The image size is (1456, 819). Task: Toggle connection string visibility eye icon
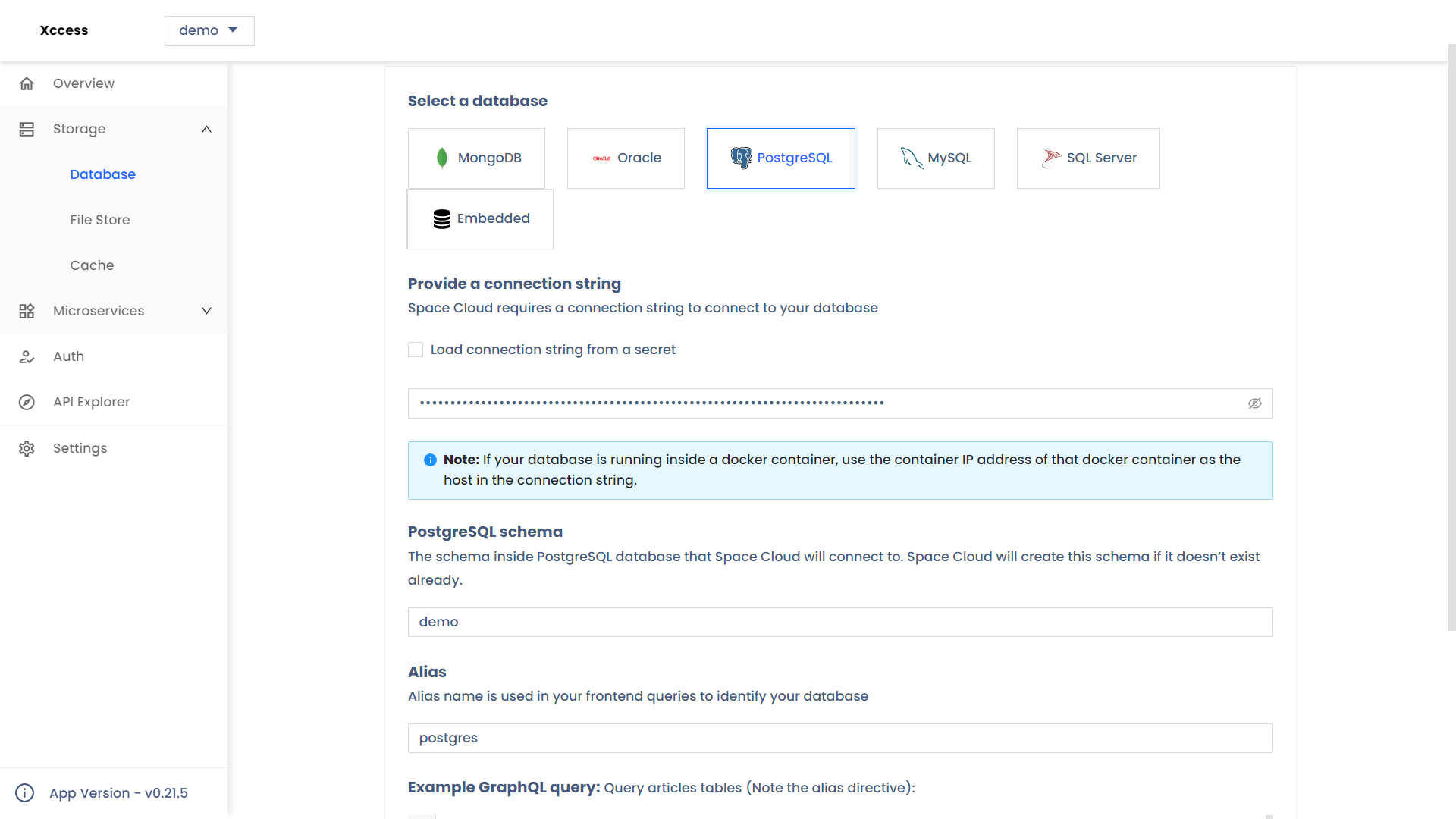(x=1255, y=403)
